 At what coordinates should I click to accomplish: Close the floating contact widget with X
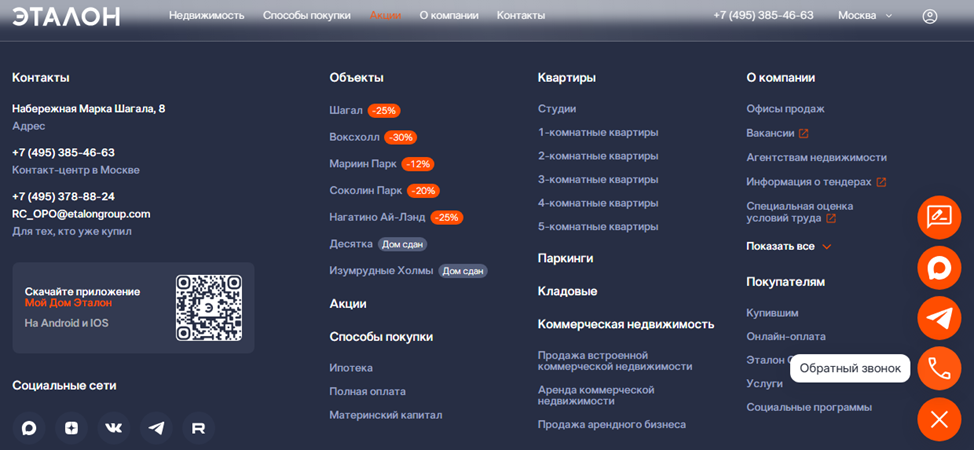pyautogui.click(x=939, y=419)
